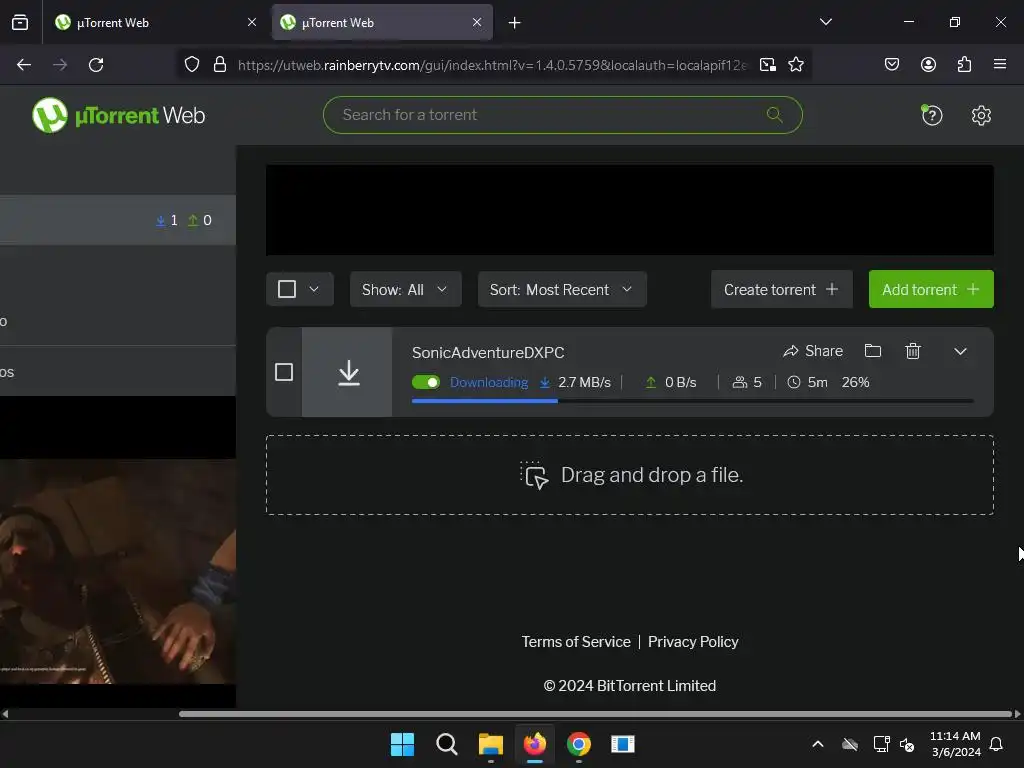
Task: Click the Create torrent button
Action: (x=781, y=289)
